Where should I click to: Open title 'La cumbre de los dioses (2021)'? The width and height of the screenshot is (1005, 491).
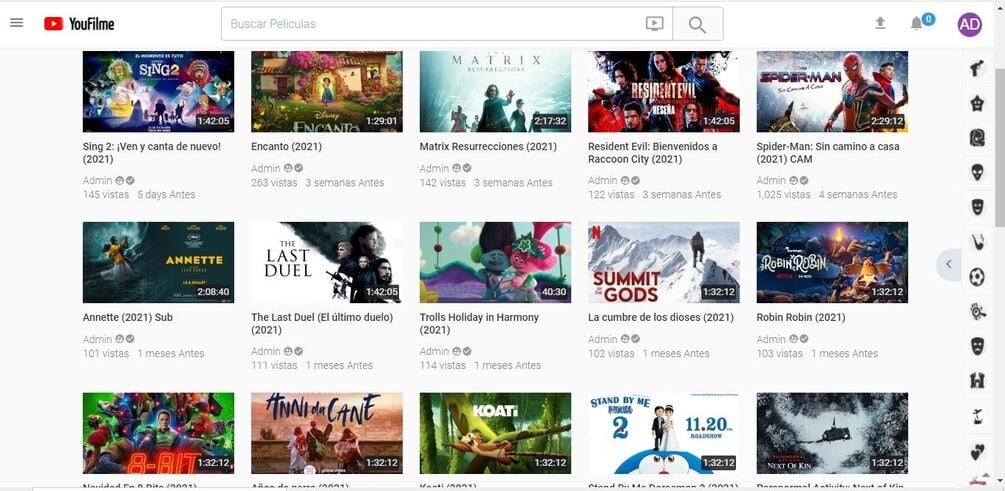(661, 317)
